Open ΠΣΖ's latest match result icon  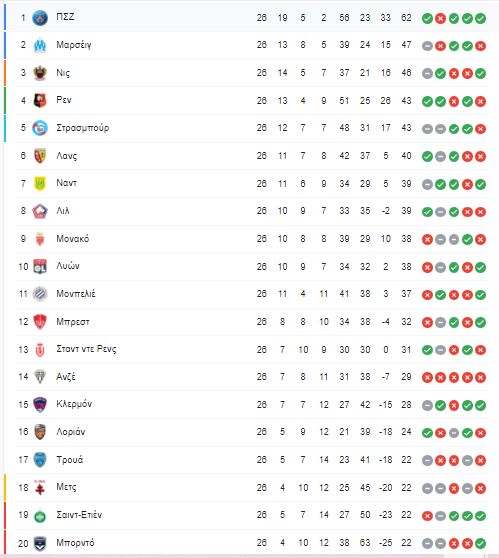pyautogui.click(x=480, y=18)
